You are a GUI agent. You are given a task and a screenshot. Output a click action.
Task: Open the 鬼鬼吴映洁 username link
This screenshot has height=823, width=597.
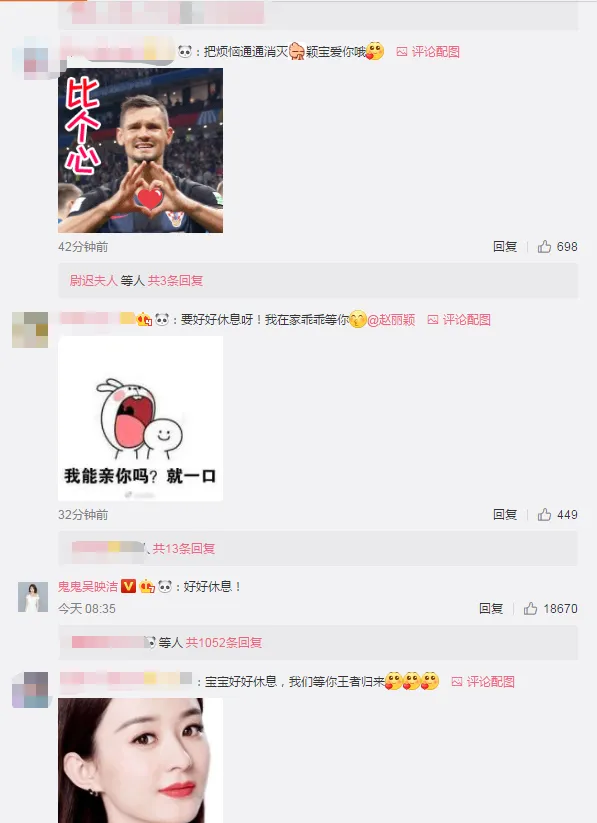[88, 586]
